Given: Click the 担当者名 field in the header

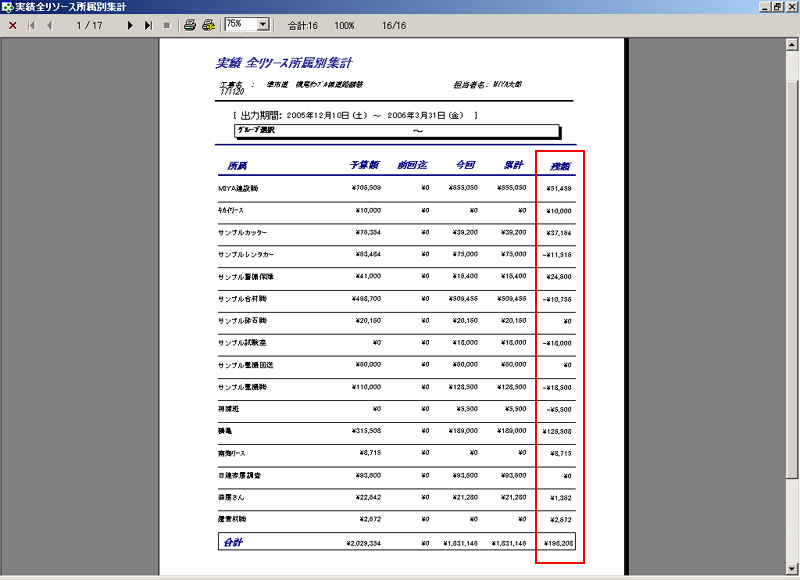Looking at the screenshot, I should pyautogui.click(x=488, y=85).
